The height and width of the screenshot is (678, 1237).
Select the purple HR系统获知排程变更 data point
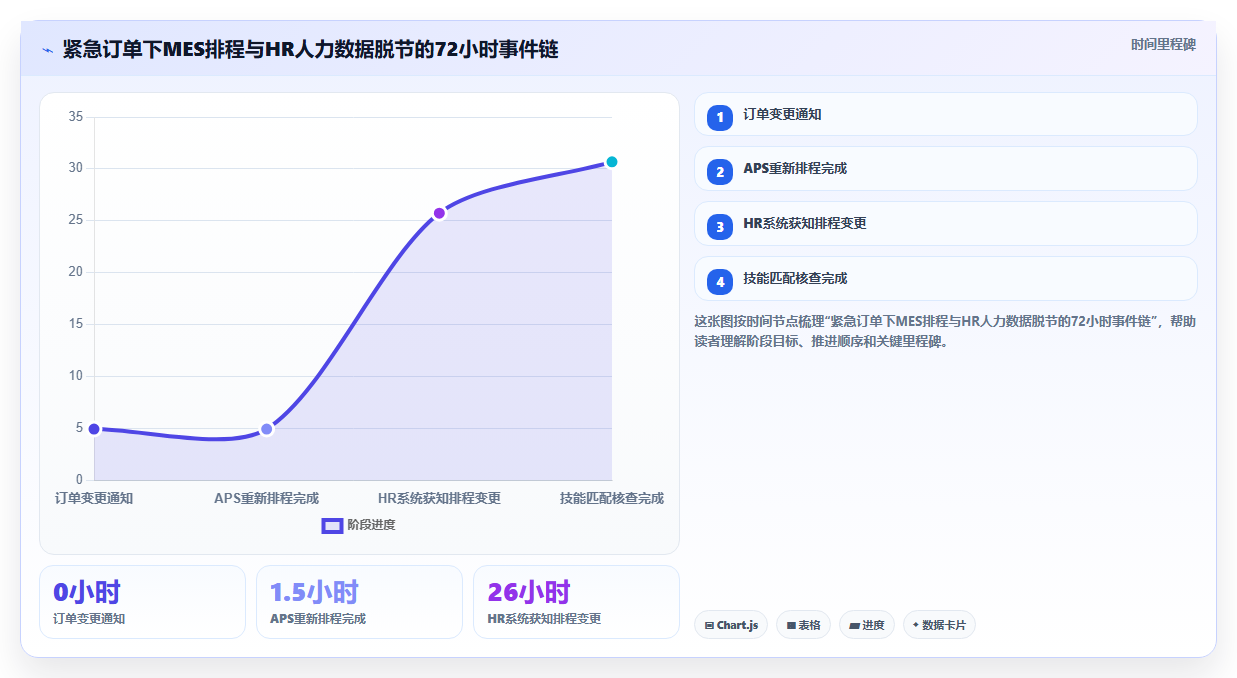(x=439, y=213)
